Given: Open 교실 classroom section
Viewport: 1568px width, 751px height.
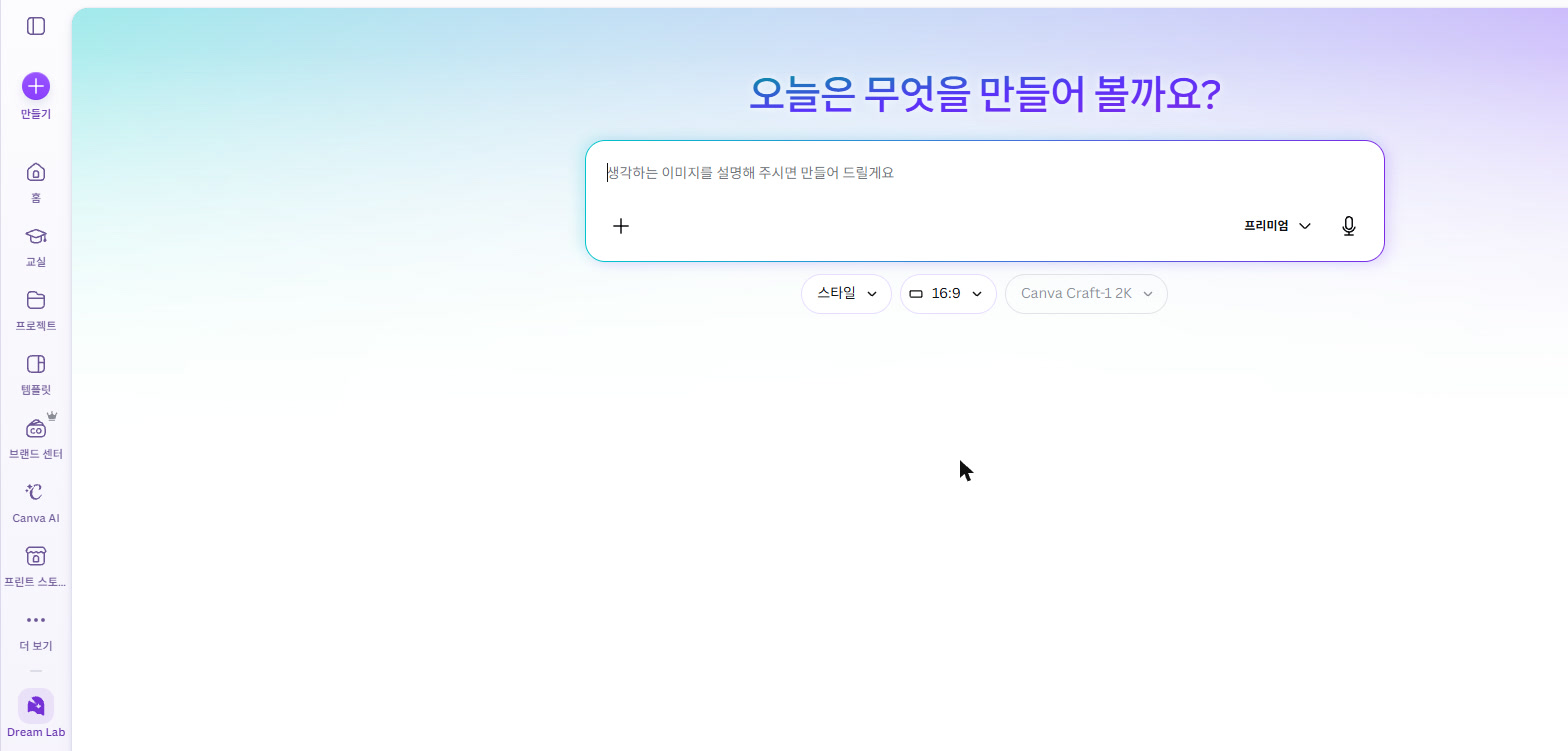Looking at the screenshot, I should pyautogui.click(x=36, y=246).
